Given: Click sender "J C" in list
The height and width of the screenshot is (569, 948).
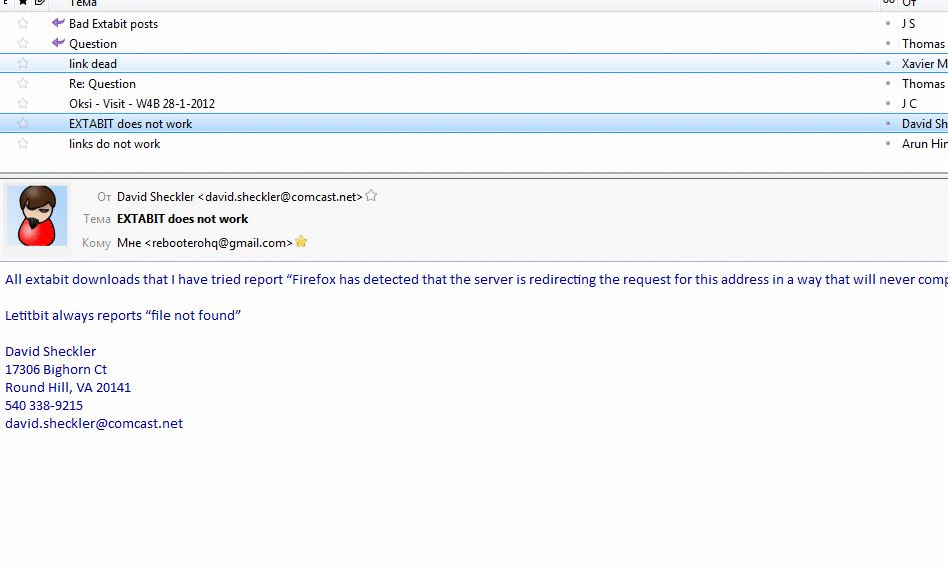Looking at the screenshot, I should point(909,103).
